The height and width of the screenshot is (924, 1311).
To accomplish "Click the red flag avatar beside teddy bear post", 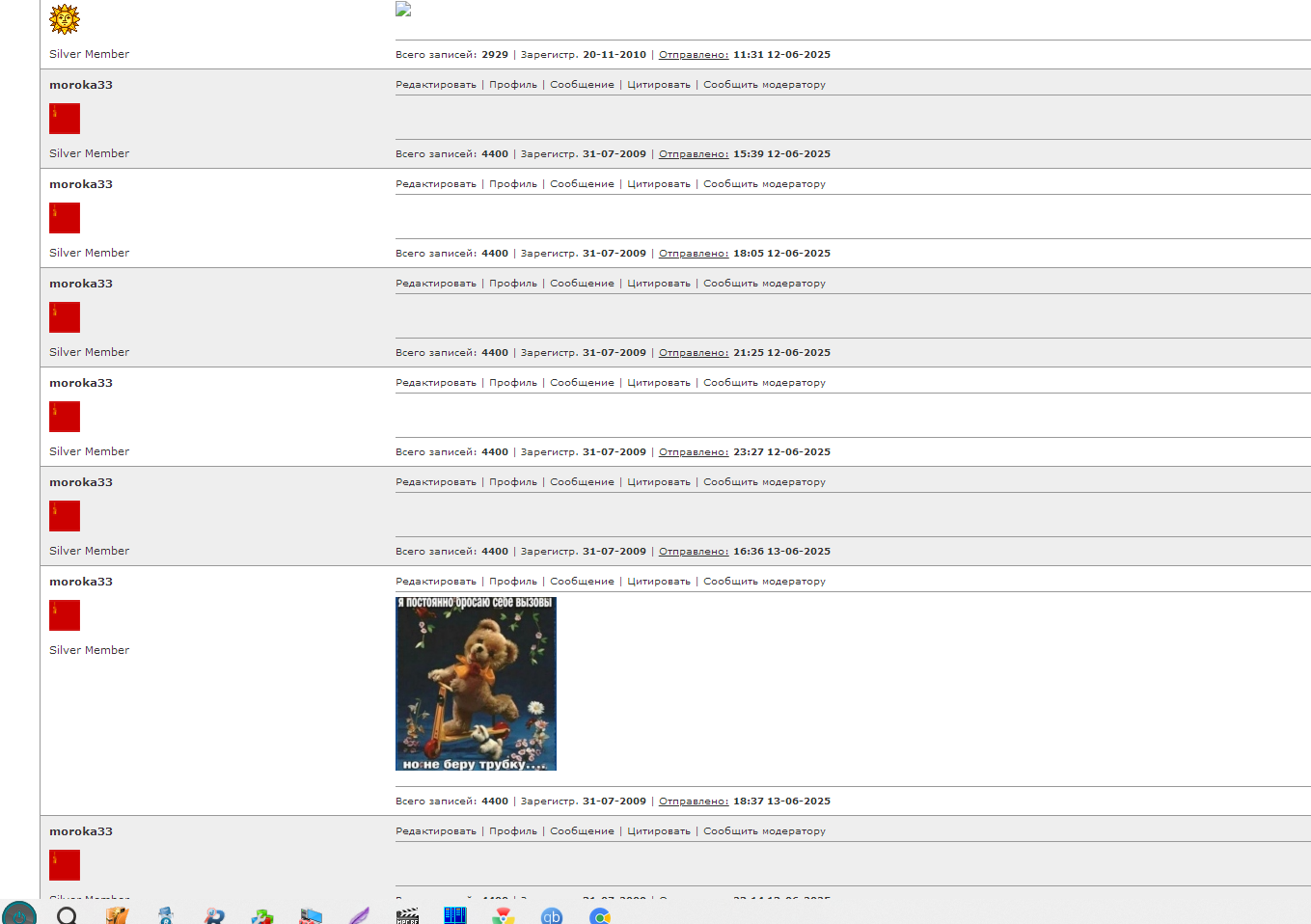I will (x=65, y=615).
